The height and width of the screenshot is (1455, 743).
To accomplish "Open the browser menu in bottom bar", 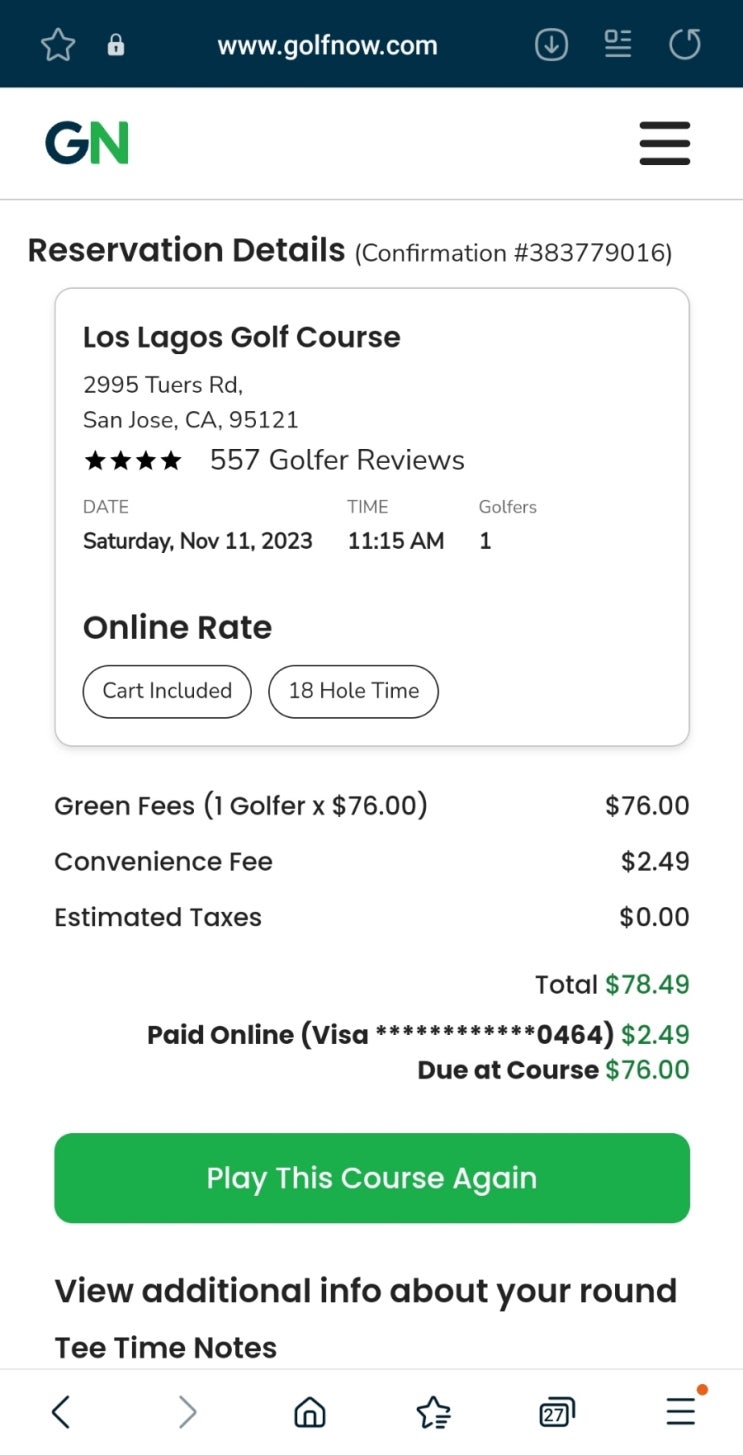I will click(681, 1411).
